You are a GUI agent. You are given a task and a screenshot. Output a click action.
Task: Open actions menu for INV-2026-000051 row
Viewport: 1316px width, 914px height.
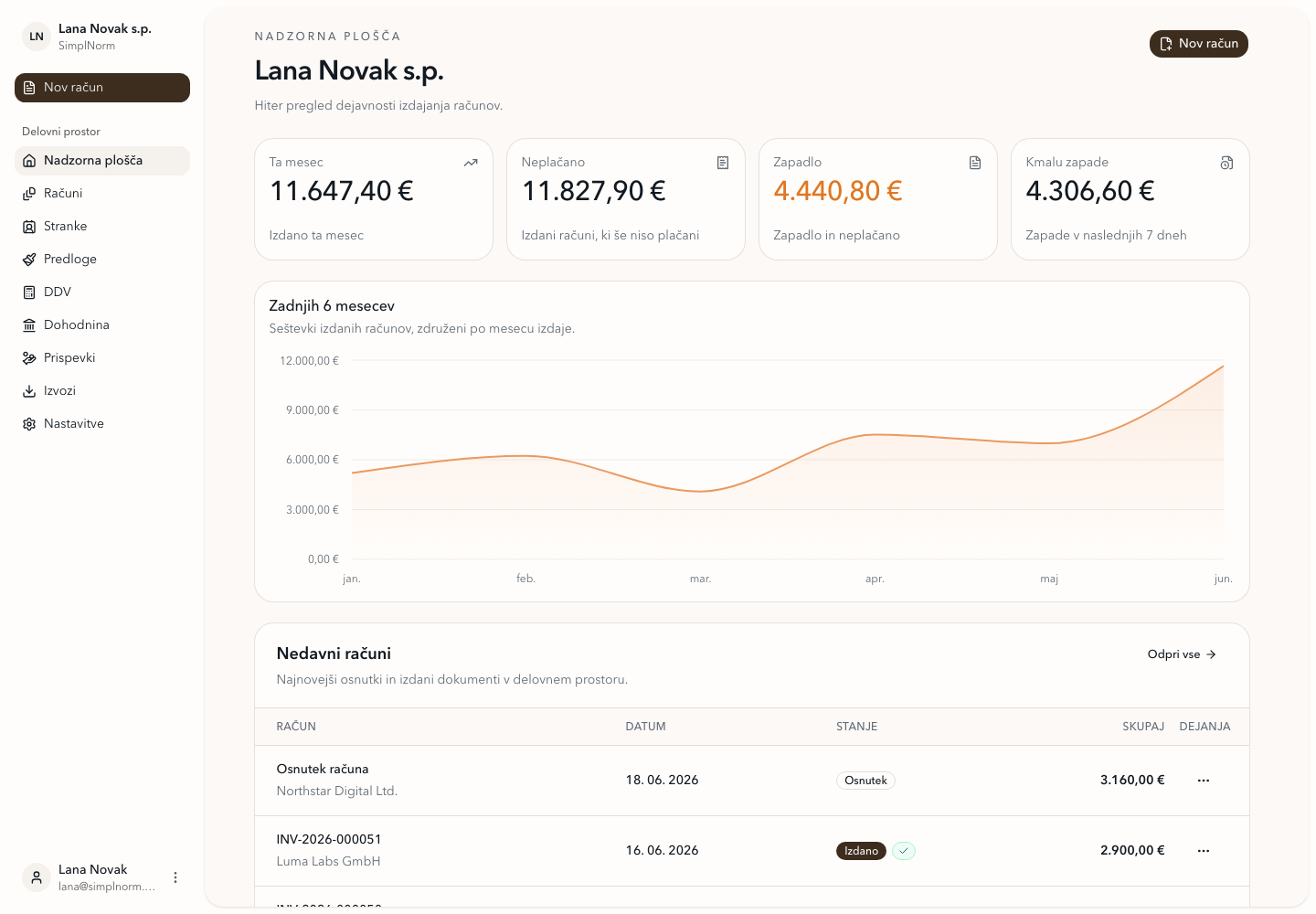pyautogui.click(x=1204, y=851)
